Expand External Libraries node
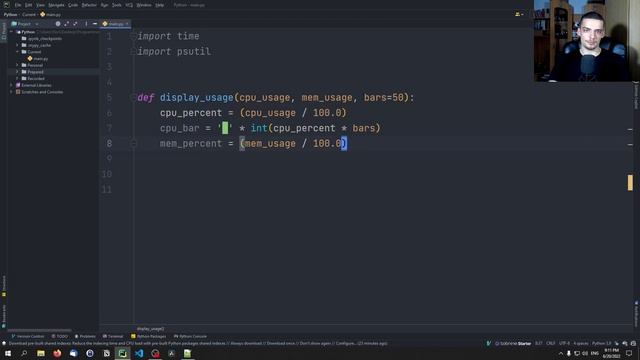The height and width of the screenshot is (360, 640). 12,85
